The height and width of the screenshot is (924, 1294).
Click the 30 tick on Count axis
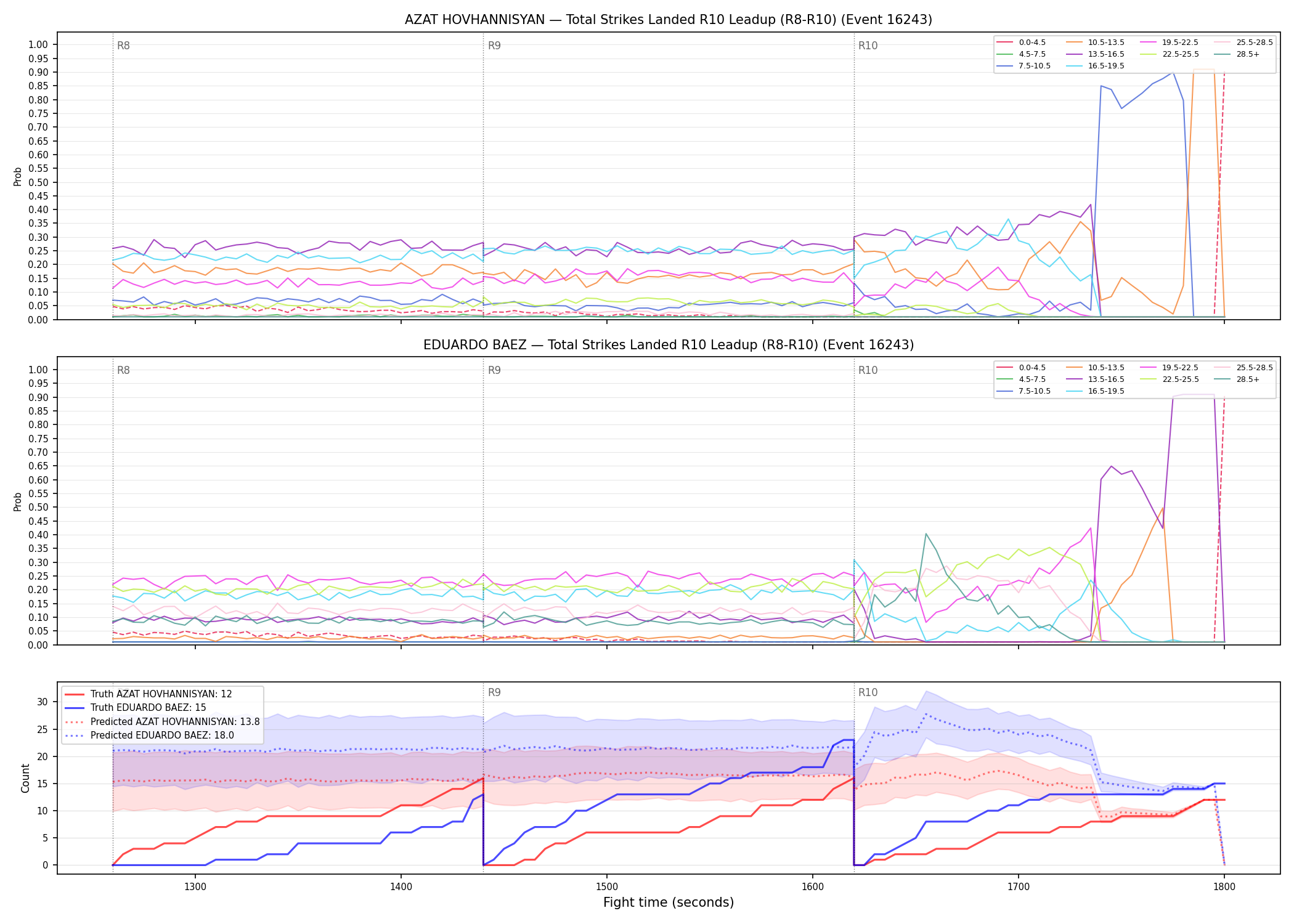click(x=43, y=702)
